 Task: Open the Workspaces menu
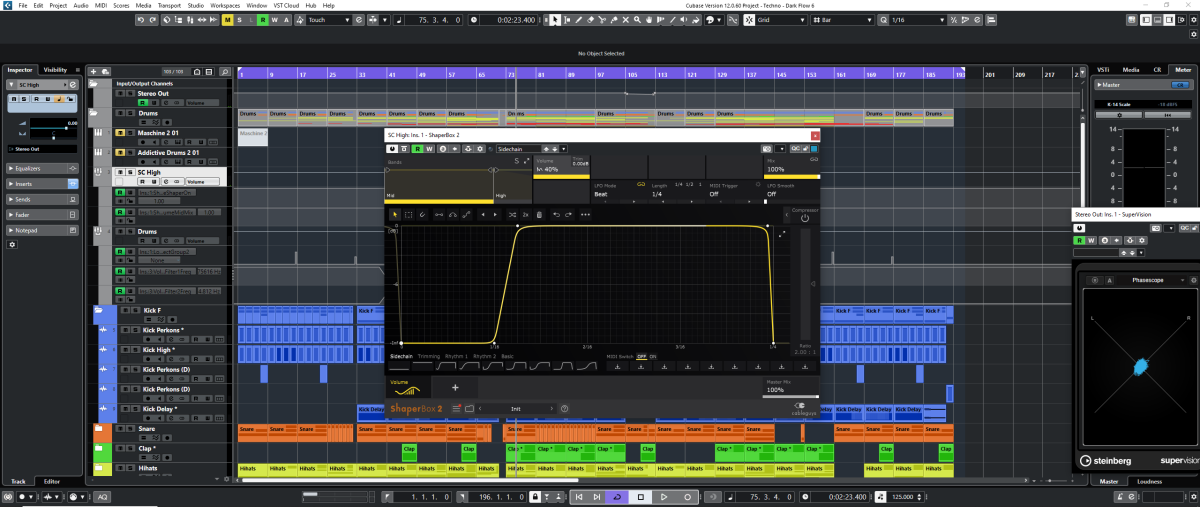(225, 5)
